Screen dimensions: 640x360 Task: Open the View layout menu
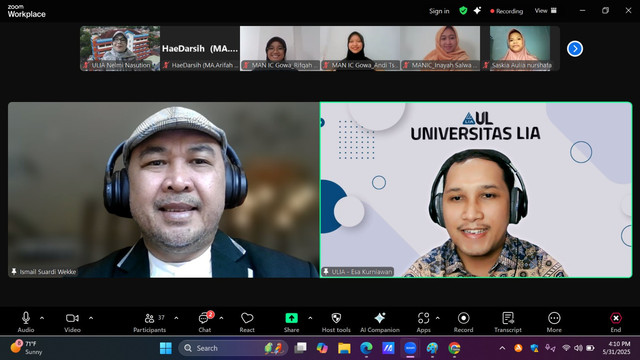[545, 11]
